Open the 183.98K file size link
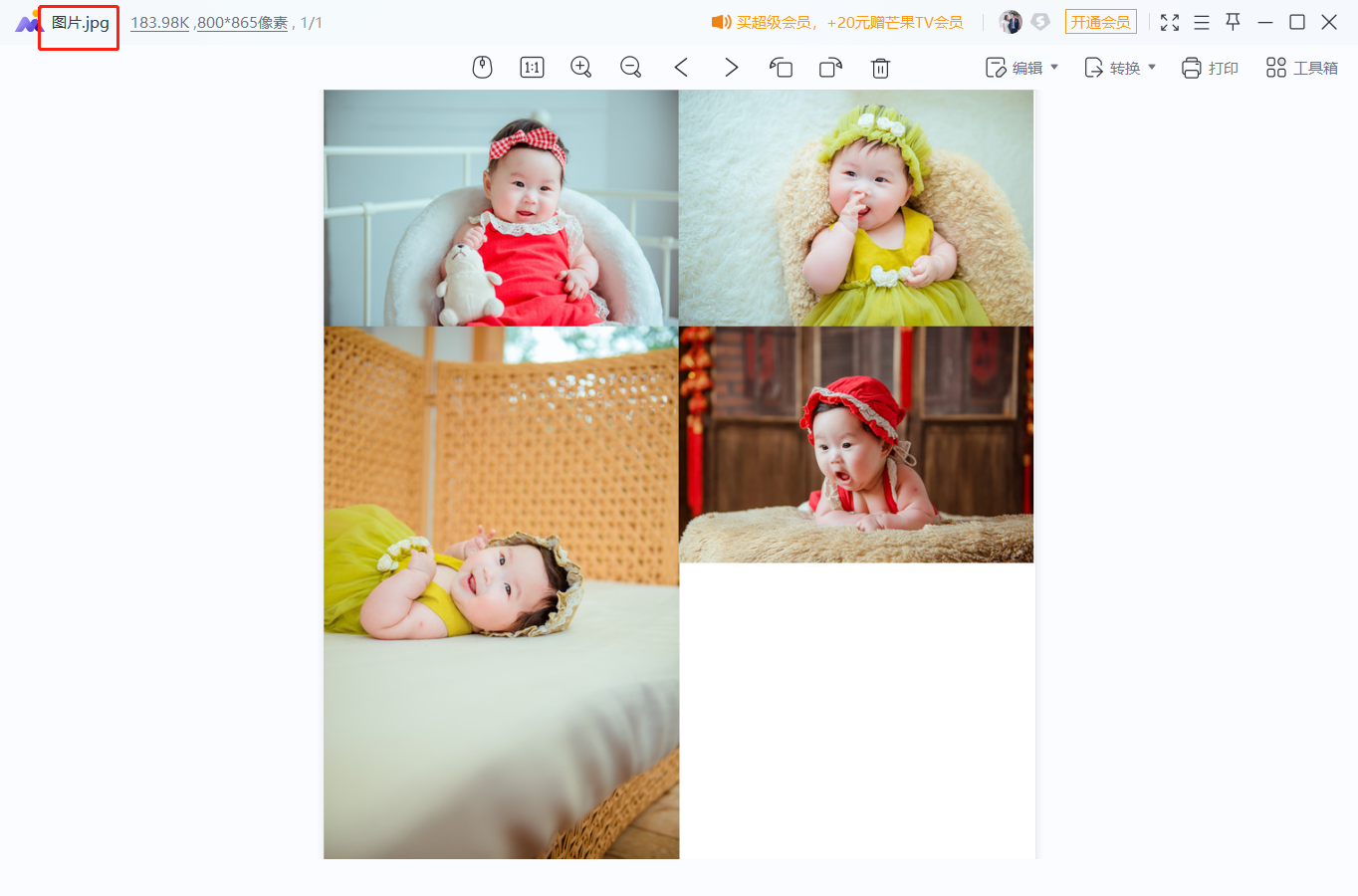 pos(160,21)
